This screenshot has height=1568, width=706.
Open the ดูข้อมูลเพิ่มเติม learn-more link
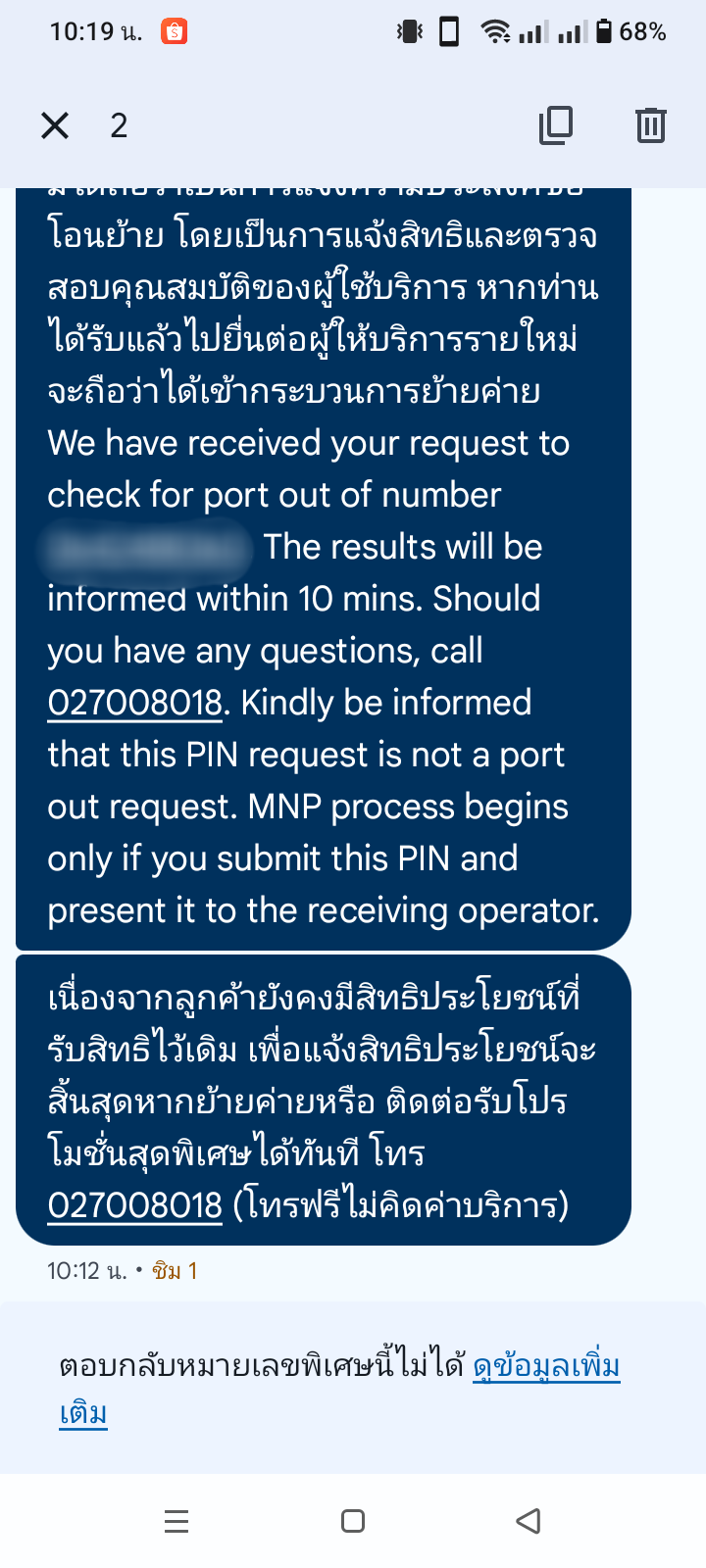339,1390
